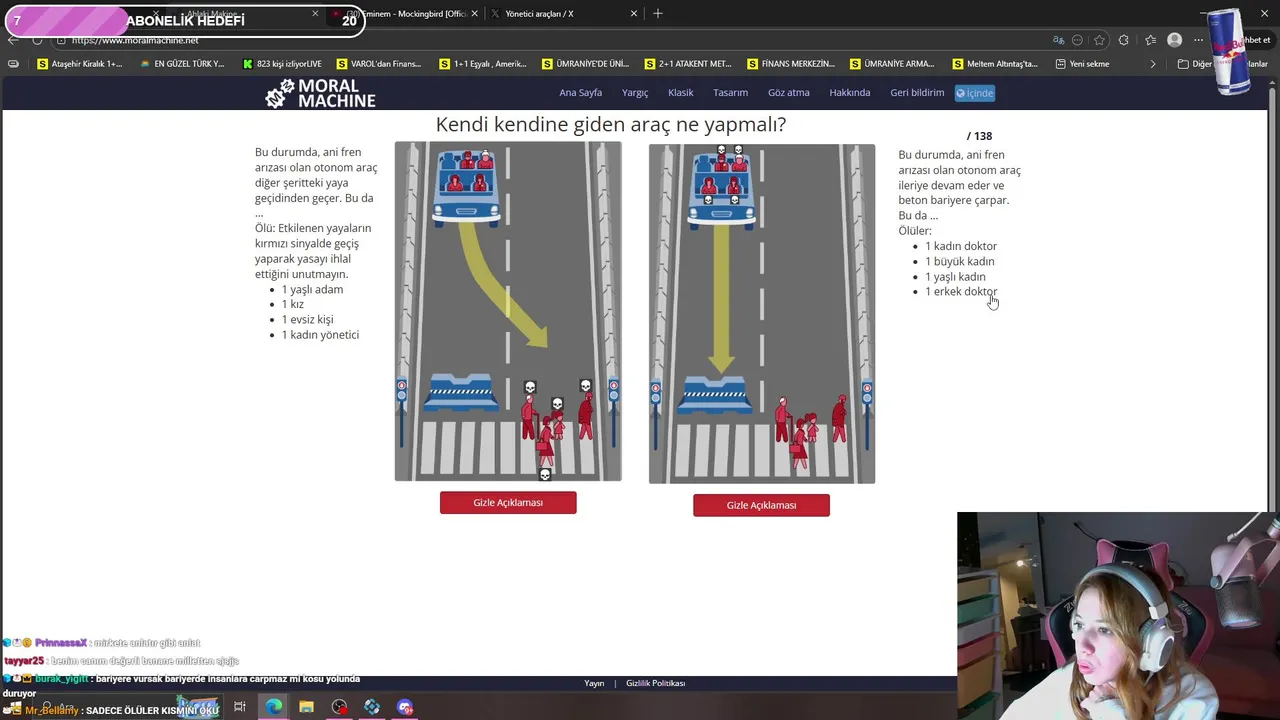
Task: Click list item '1 kız'
Action: (x=292, y=304)
